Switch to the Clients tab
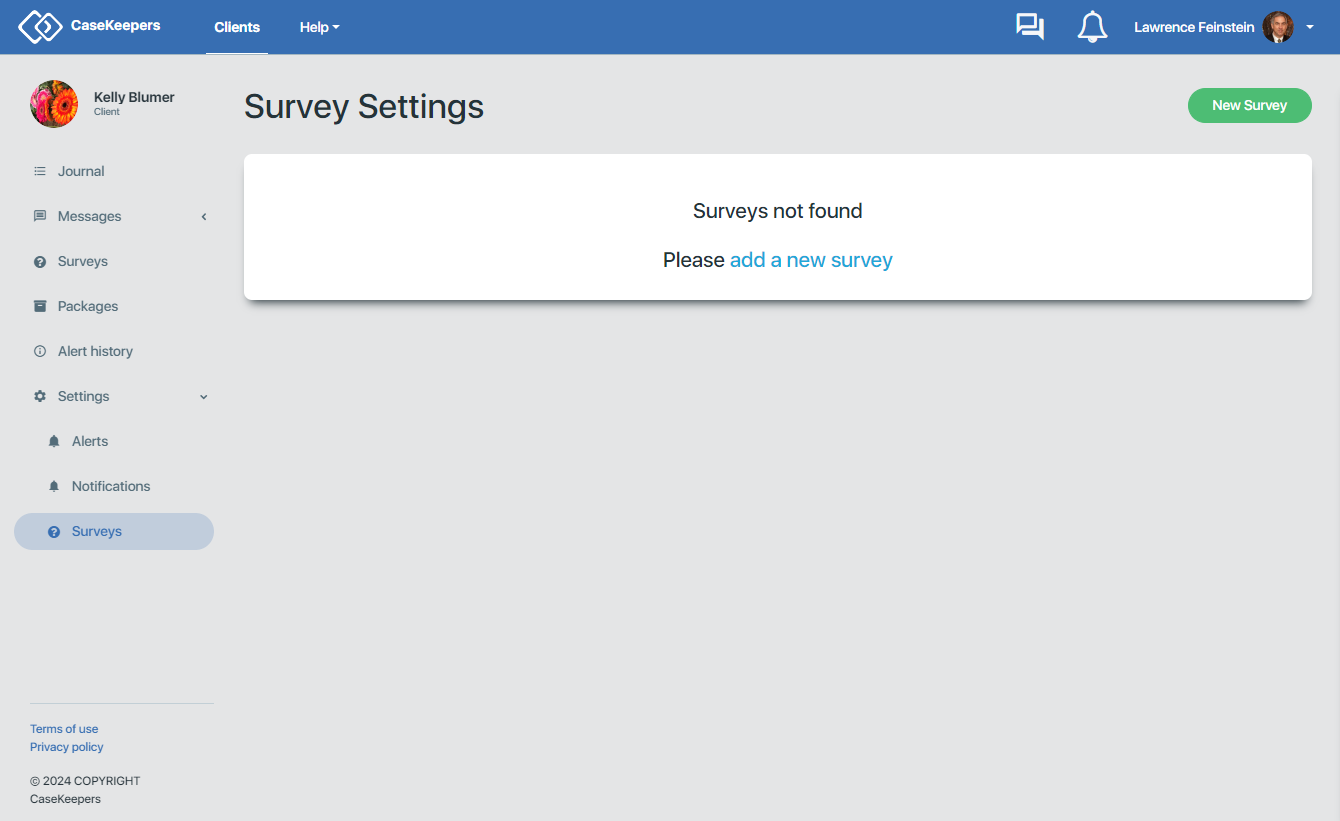The image size is (1340, 821). coord(237,27)
